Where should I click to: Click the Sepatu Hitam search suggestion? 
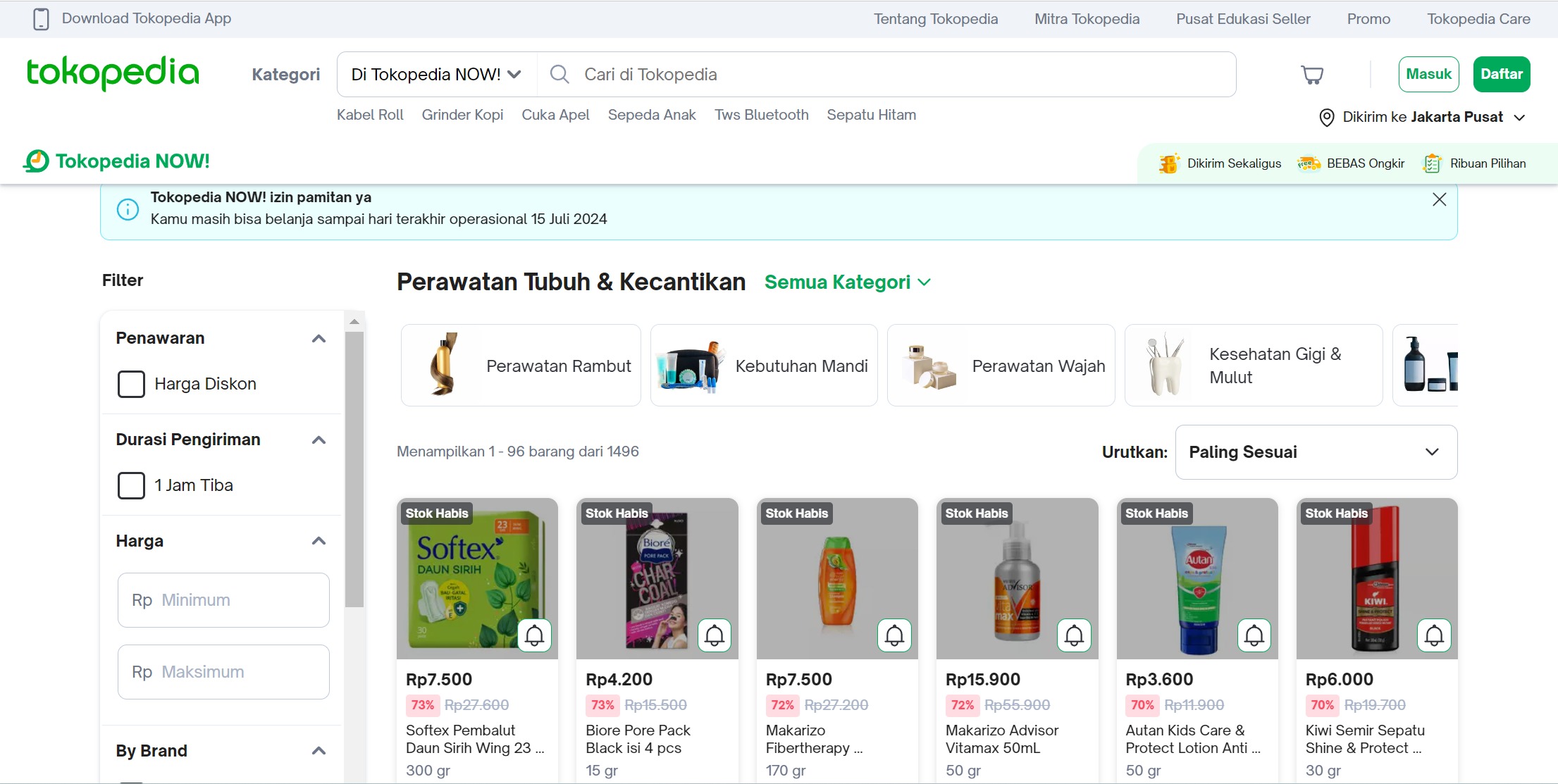[872, 115]
